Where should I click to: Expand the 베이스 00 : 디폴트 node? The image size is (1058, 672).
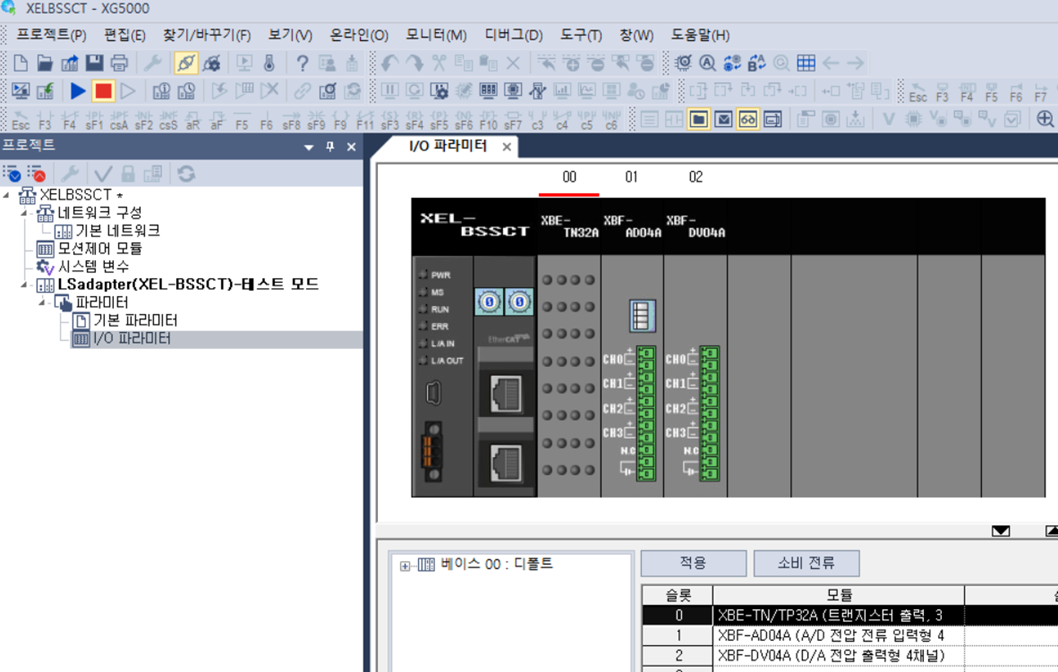[x=404, y=565]
